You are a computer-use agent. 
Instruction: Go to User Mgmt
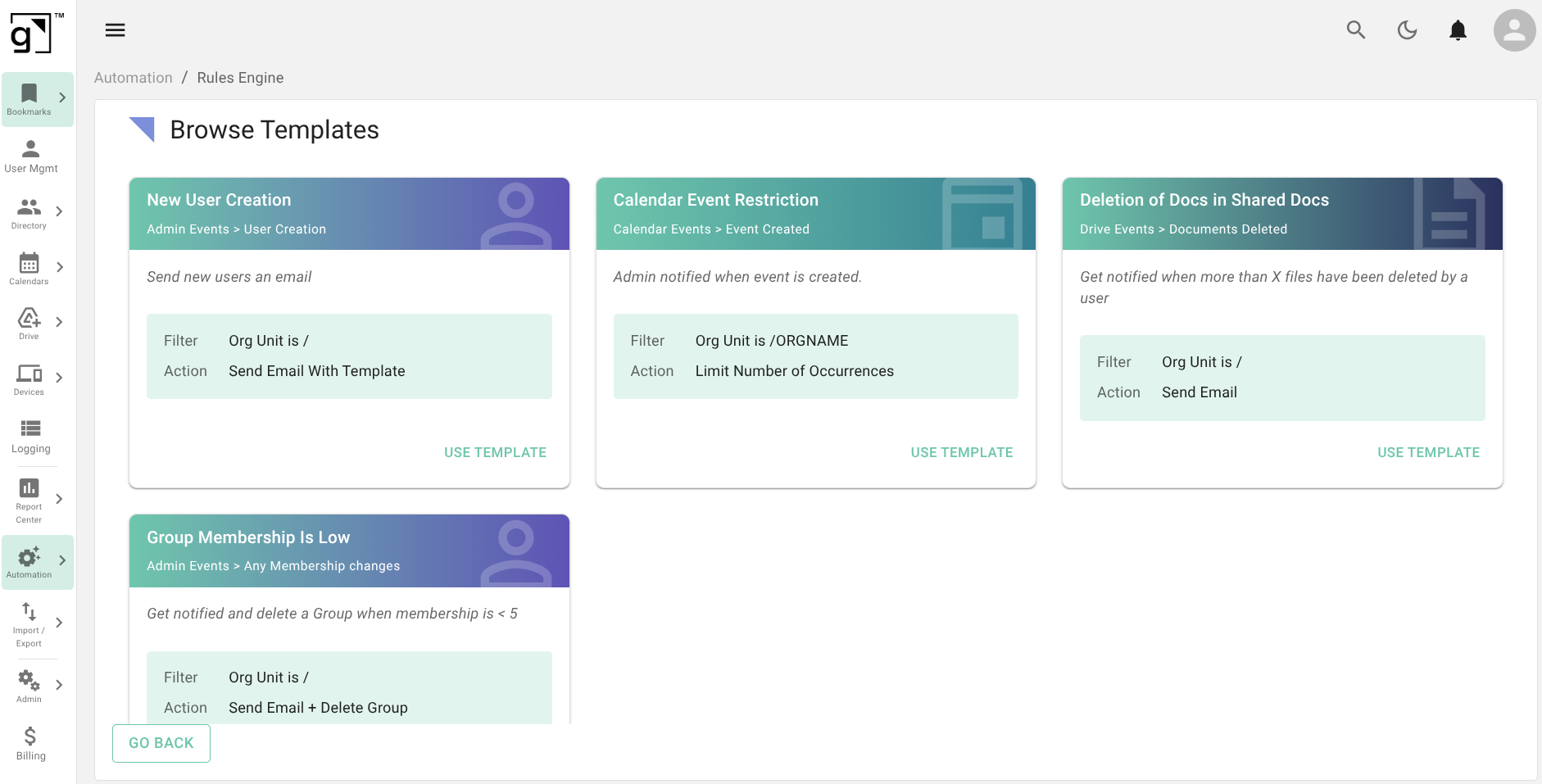(31, 156)
